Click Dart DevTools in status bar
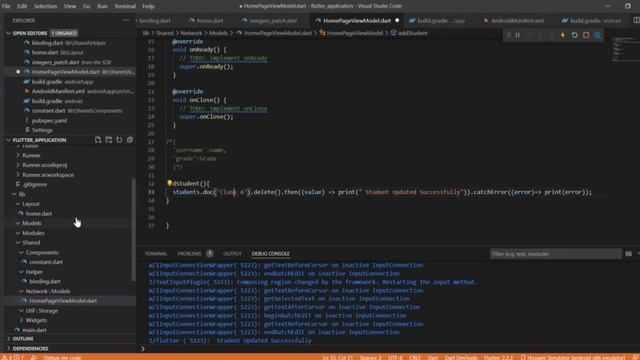Screen dimensions: 640x360 (461, 357)
